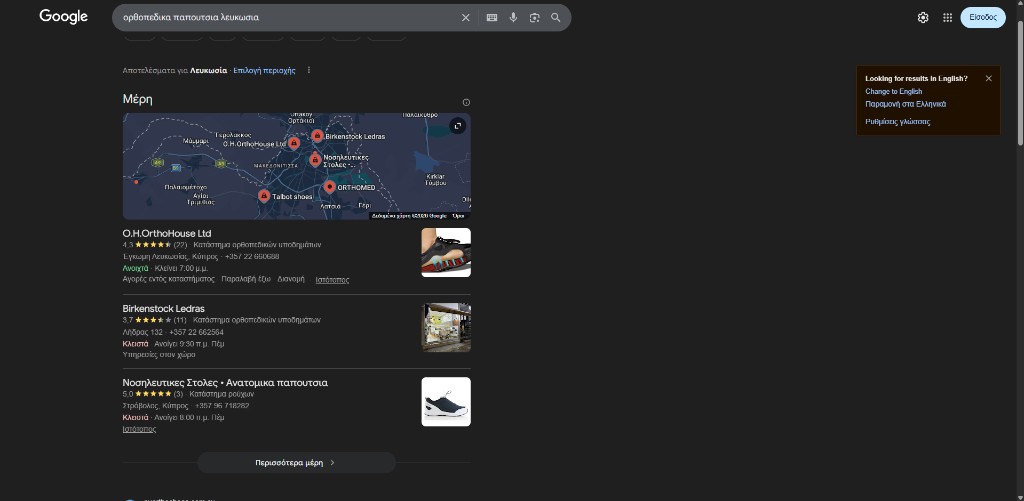Image resolution: width=1024 pixels, height=501 pixels.
Task: Open O.H.OrthoHouse Ltd listing title
Action: [x=167, y=233]
